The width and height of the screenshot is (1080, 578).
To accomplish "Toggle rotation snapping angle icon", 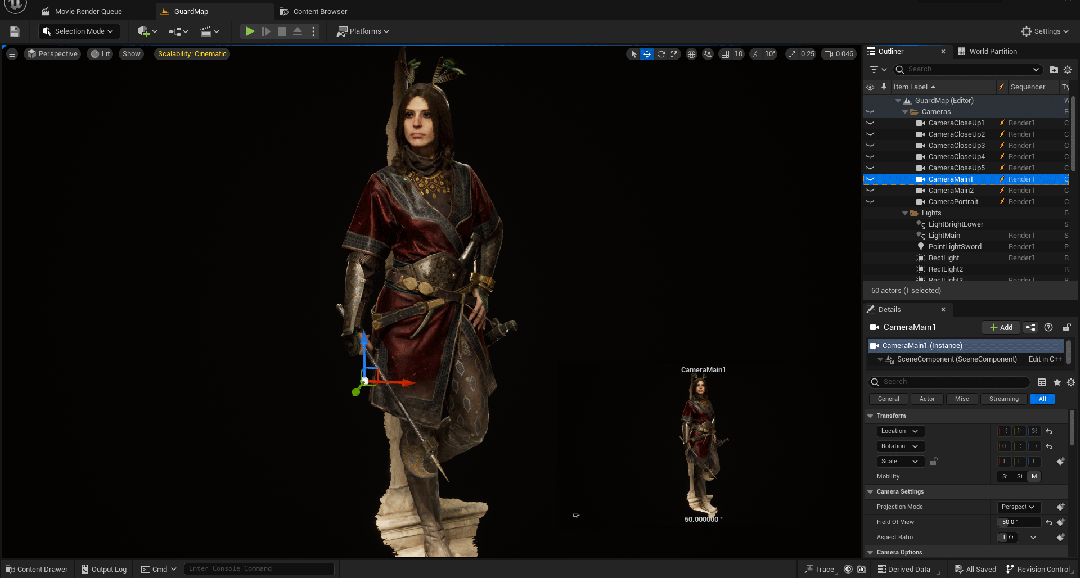I will [756, 54].
